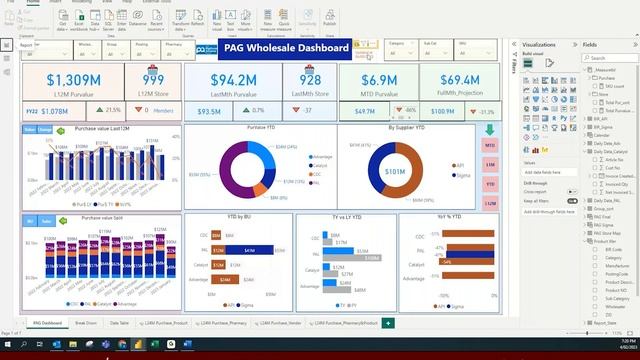This screenshot has height=360, width=640.
Task: Add a new report page
Action: tap(388, 323)
